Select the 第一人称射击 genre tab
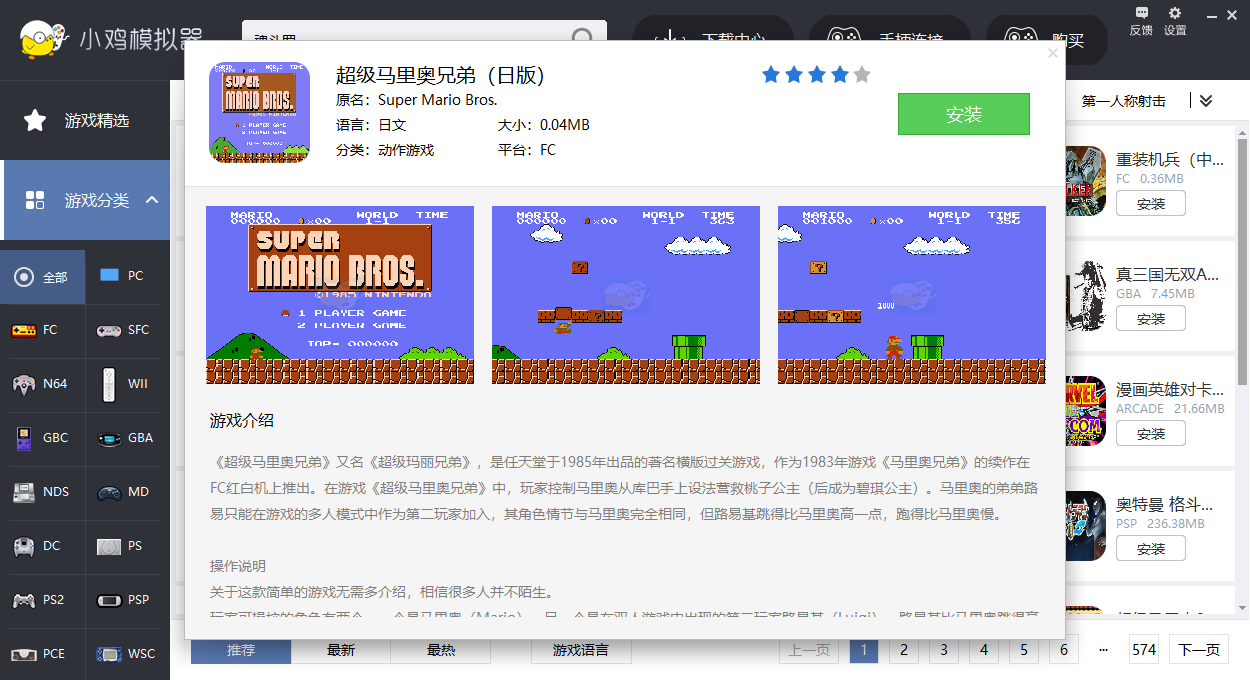 coord(1124,101)
